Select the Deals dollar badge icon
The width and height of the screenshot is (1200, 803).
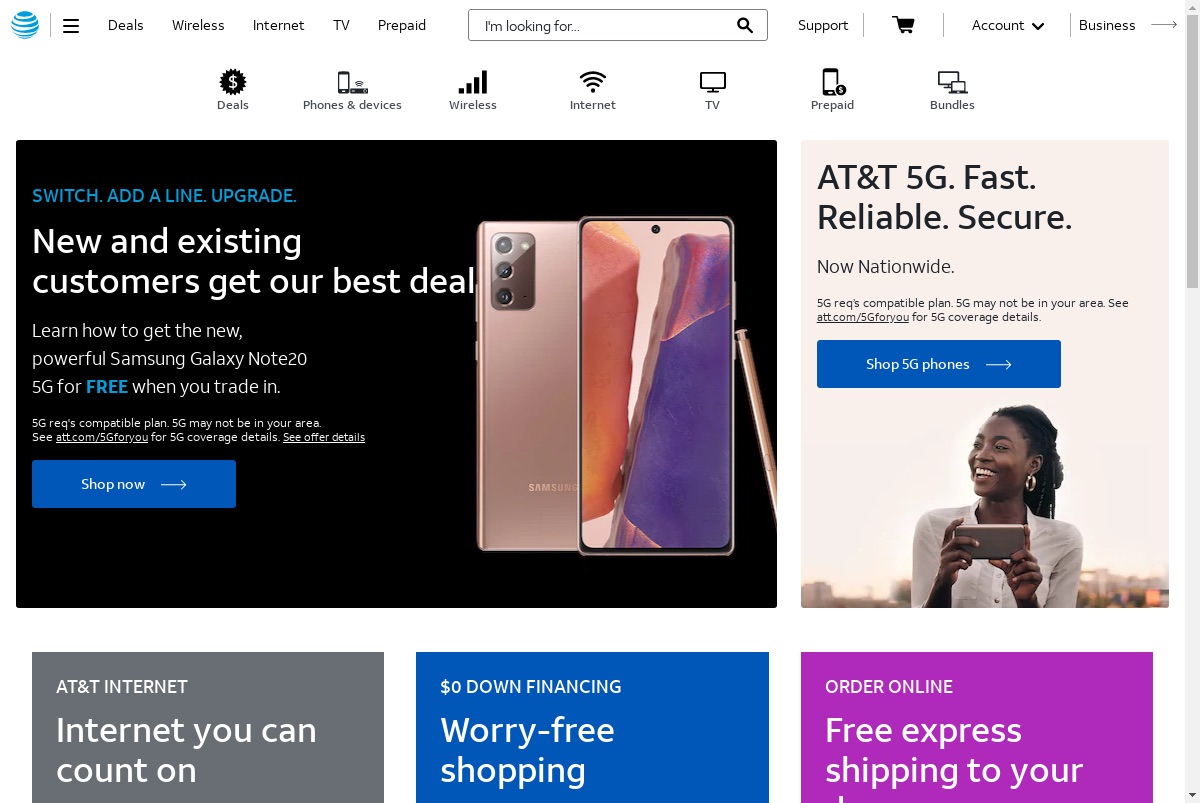click(x=233, y=82)
